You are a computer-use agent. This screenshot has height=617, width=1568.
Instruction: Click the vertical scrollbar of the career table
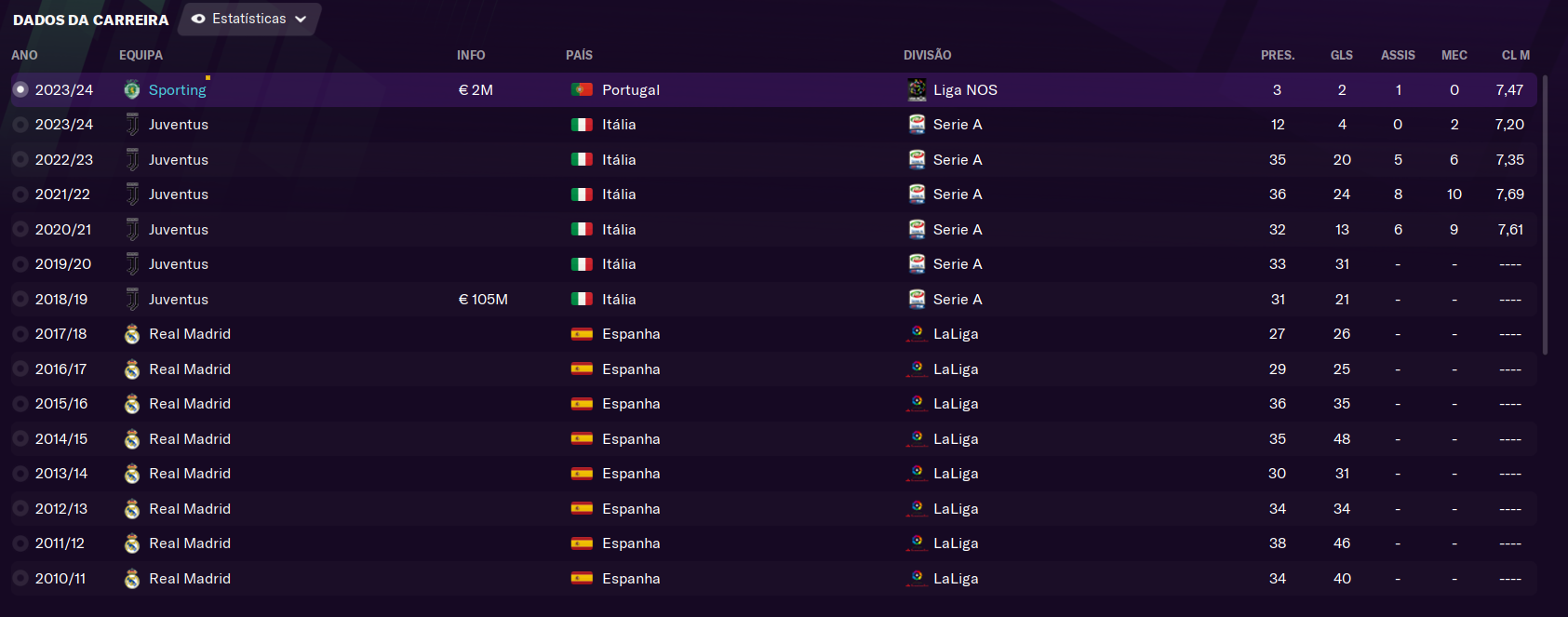[1545, 214]
